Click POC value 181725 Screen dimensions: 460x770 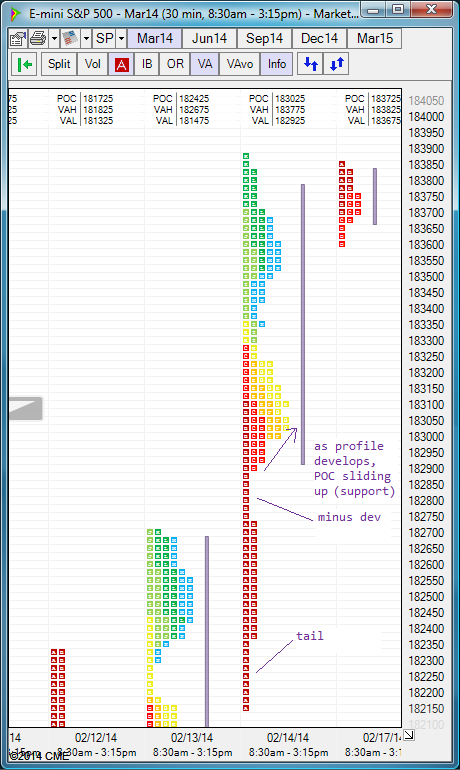click(98, 99)
